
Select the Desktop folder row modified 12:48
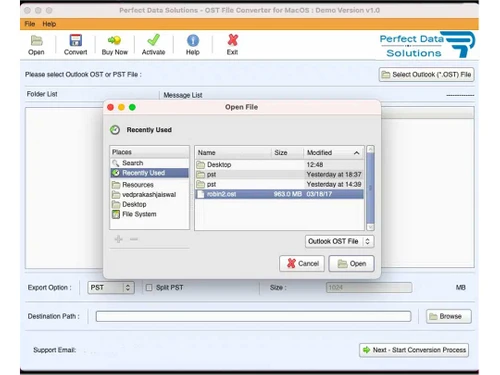tap(279, 165)
